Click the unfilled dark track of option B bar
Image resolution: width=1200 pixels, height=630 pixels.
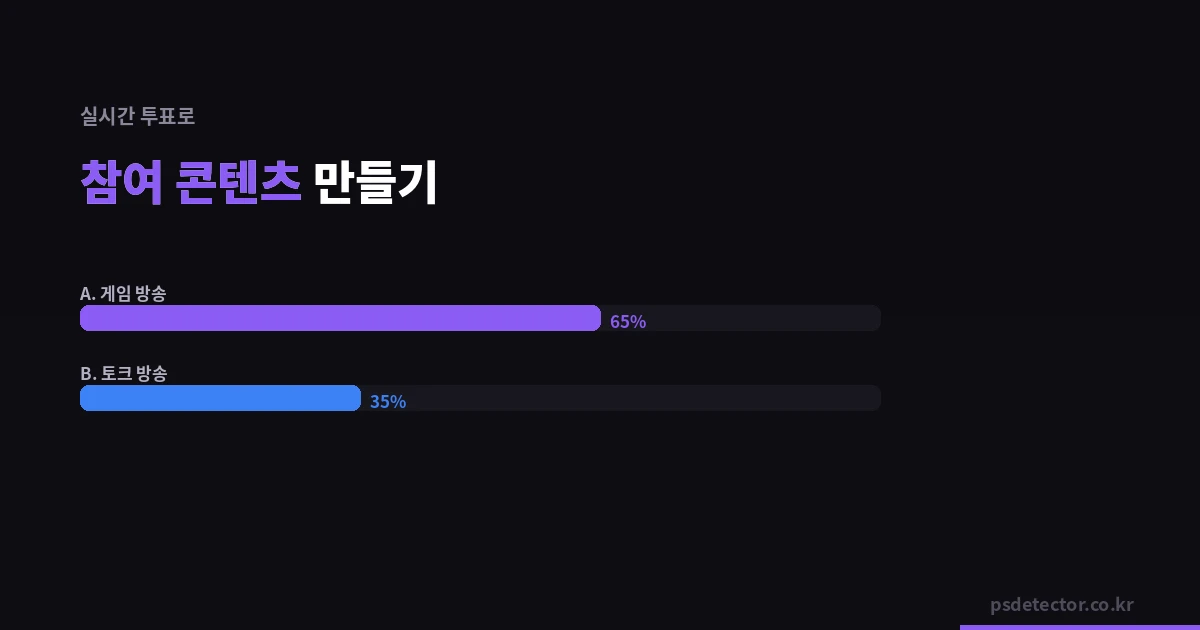640,398
